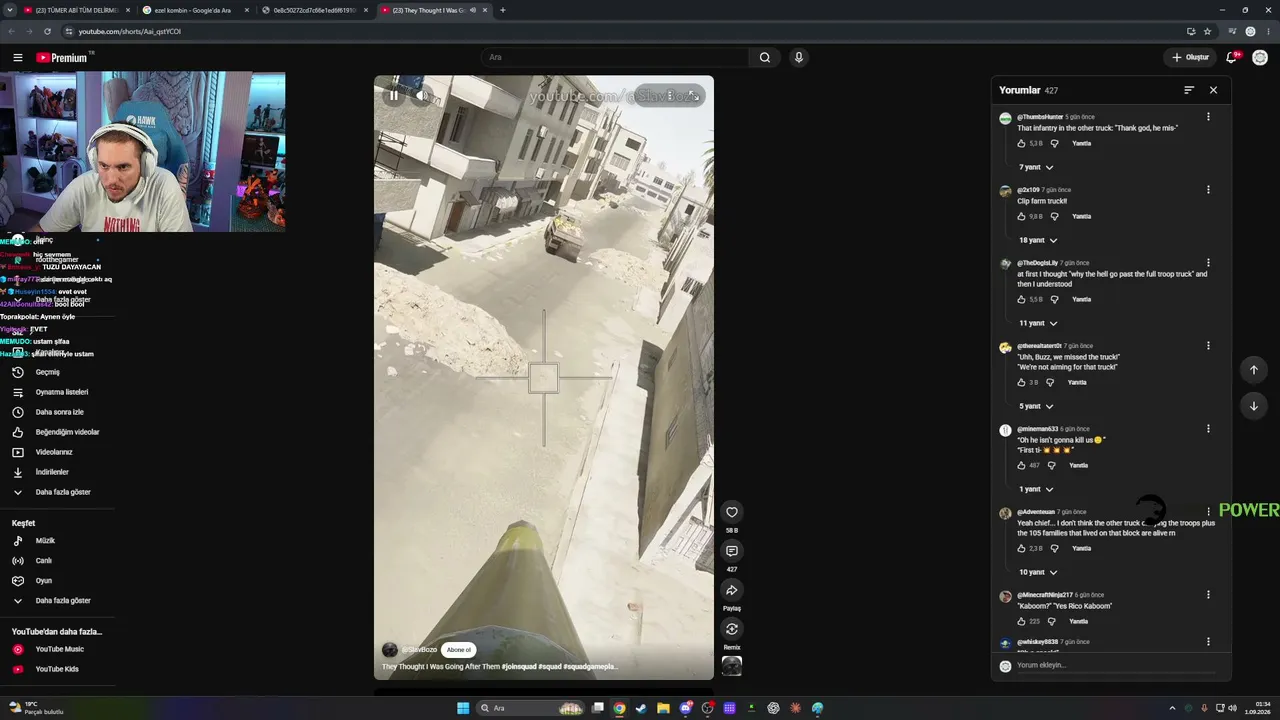Click the 'Yorum ekleyin...' comment field
The image size is (1280, 720).
coord(1116,666)
